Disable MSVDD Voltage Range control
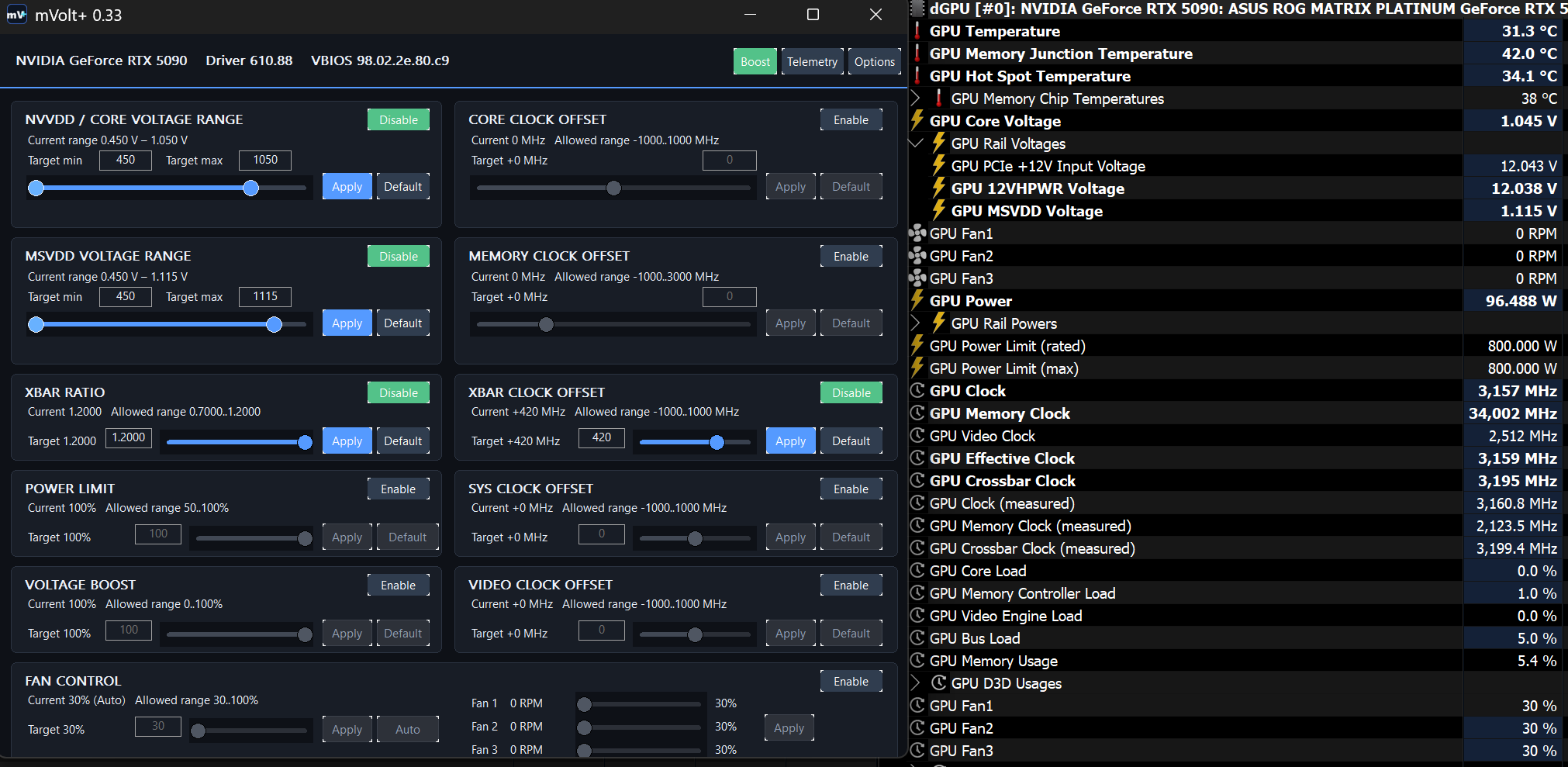 [399, 257]
